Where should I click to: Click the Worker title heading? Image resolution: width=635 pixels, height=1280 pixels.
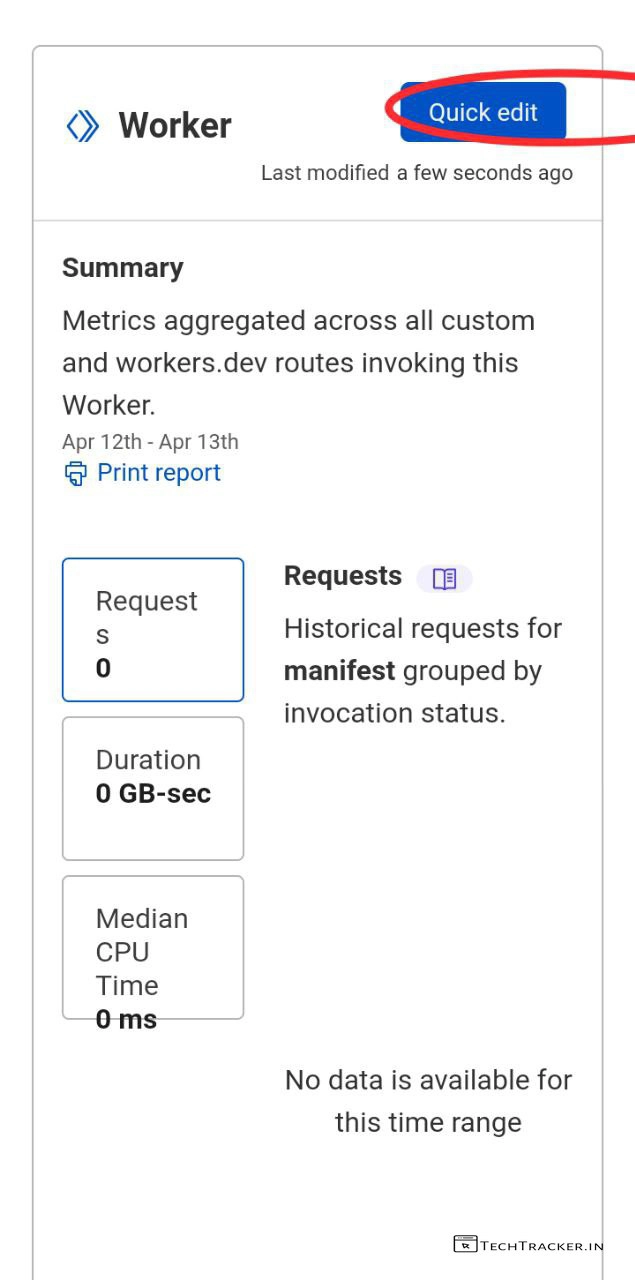tap(175, 126)
